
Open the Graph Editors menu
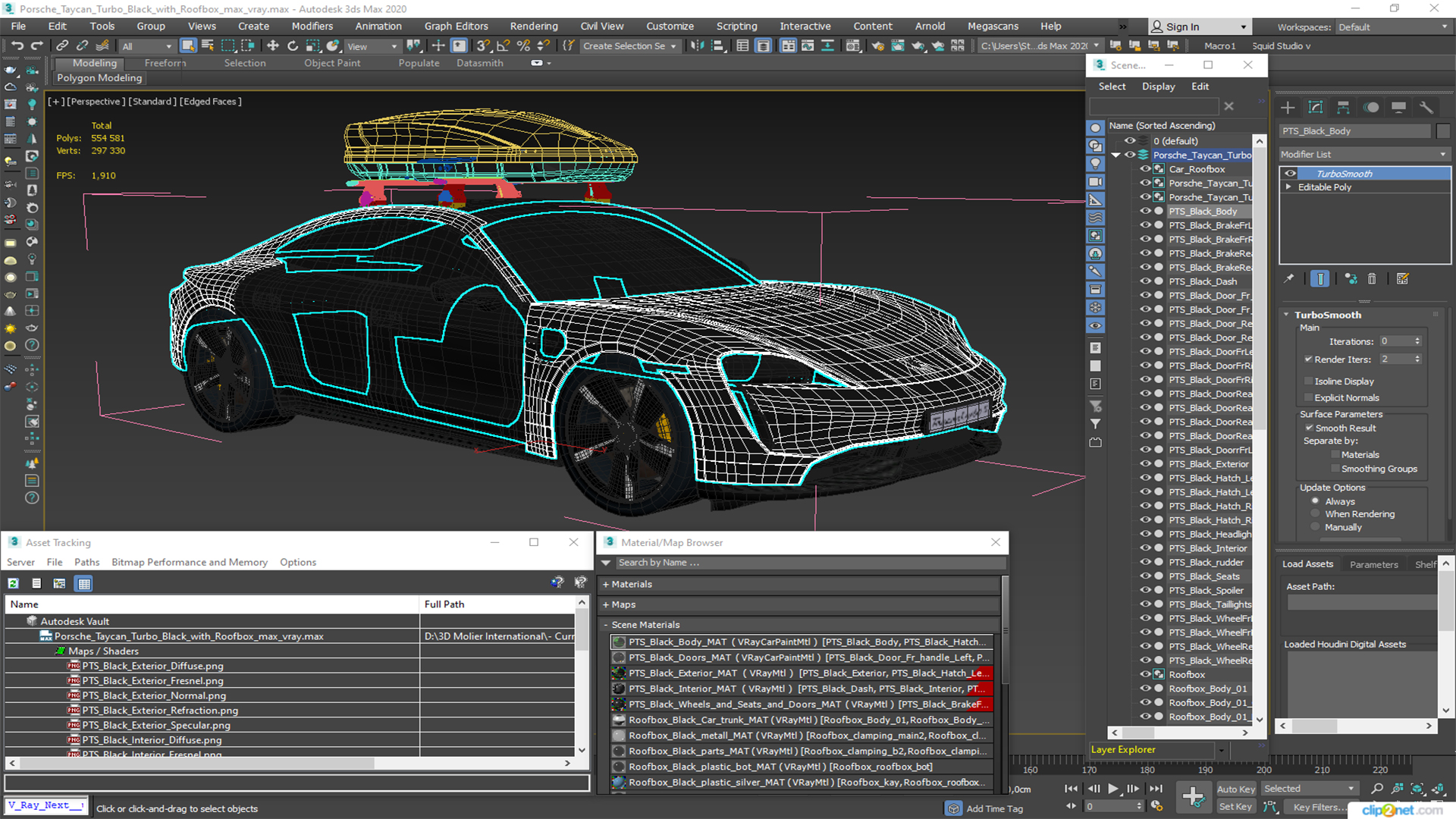pyautogui.click(x=456, y=26)
